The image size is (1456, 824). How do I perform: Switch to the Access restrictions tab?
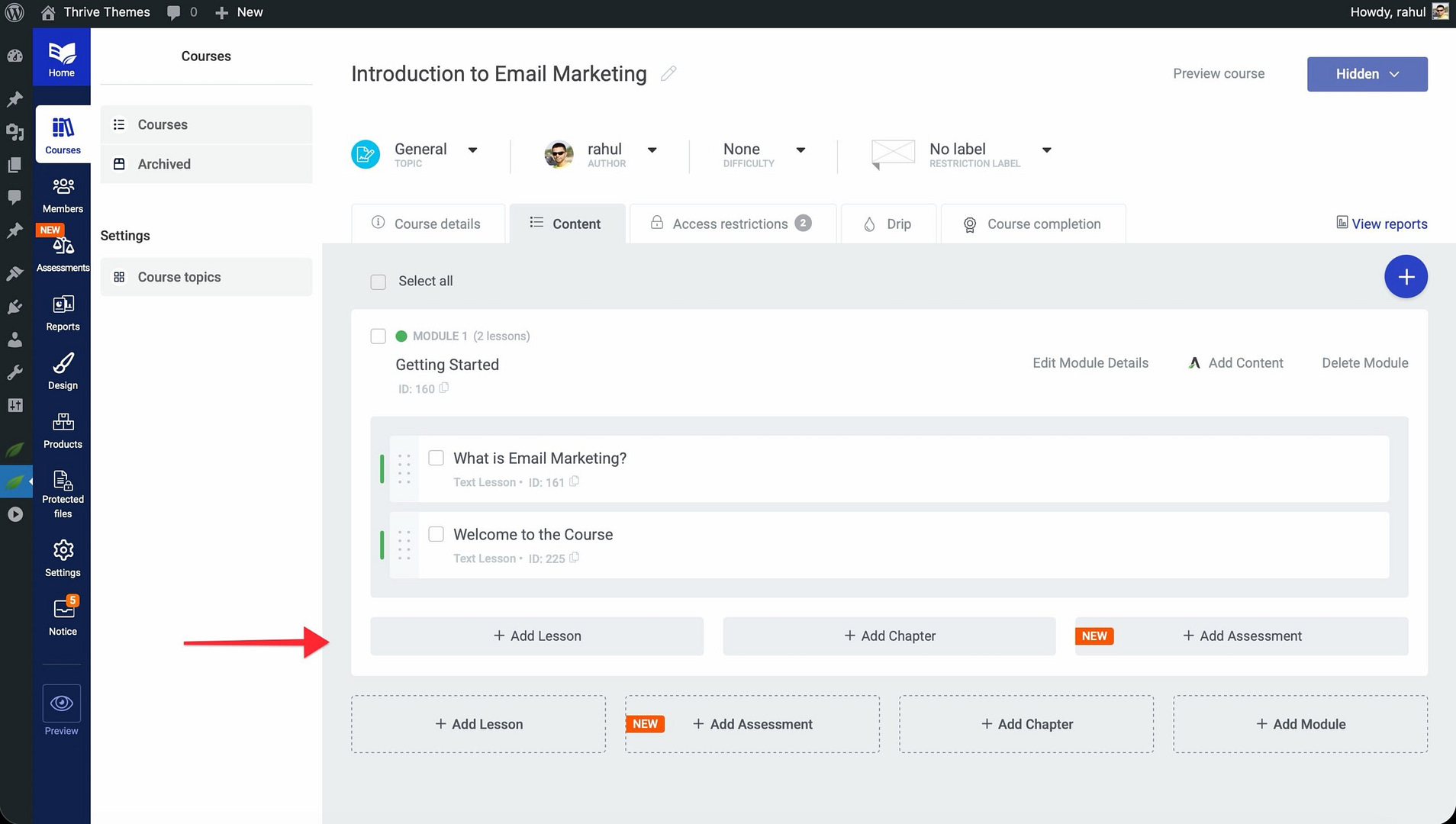pos(730,224)
